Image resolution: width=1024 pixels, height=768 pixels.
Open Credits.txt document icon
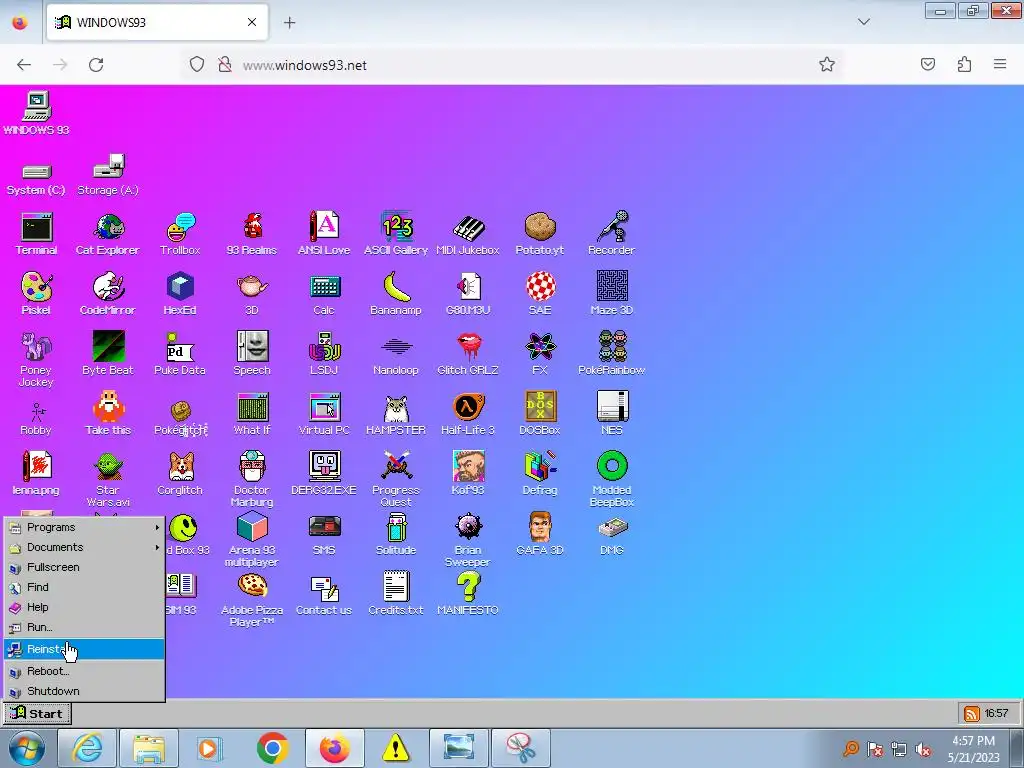click(396, 594)
